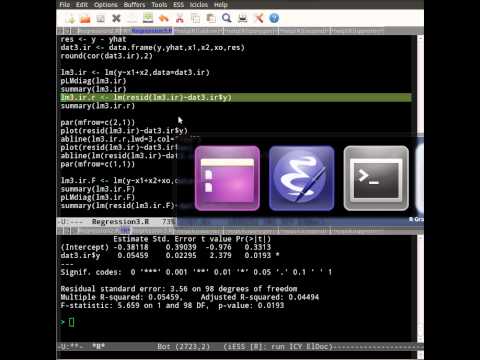Click the line 'round(cor(dat3.ir),2)'
This screenshot has height=360, width=480.
tap(106, 56)
